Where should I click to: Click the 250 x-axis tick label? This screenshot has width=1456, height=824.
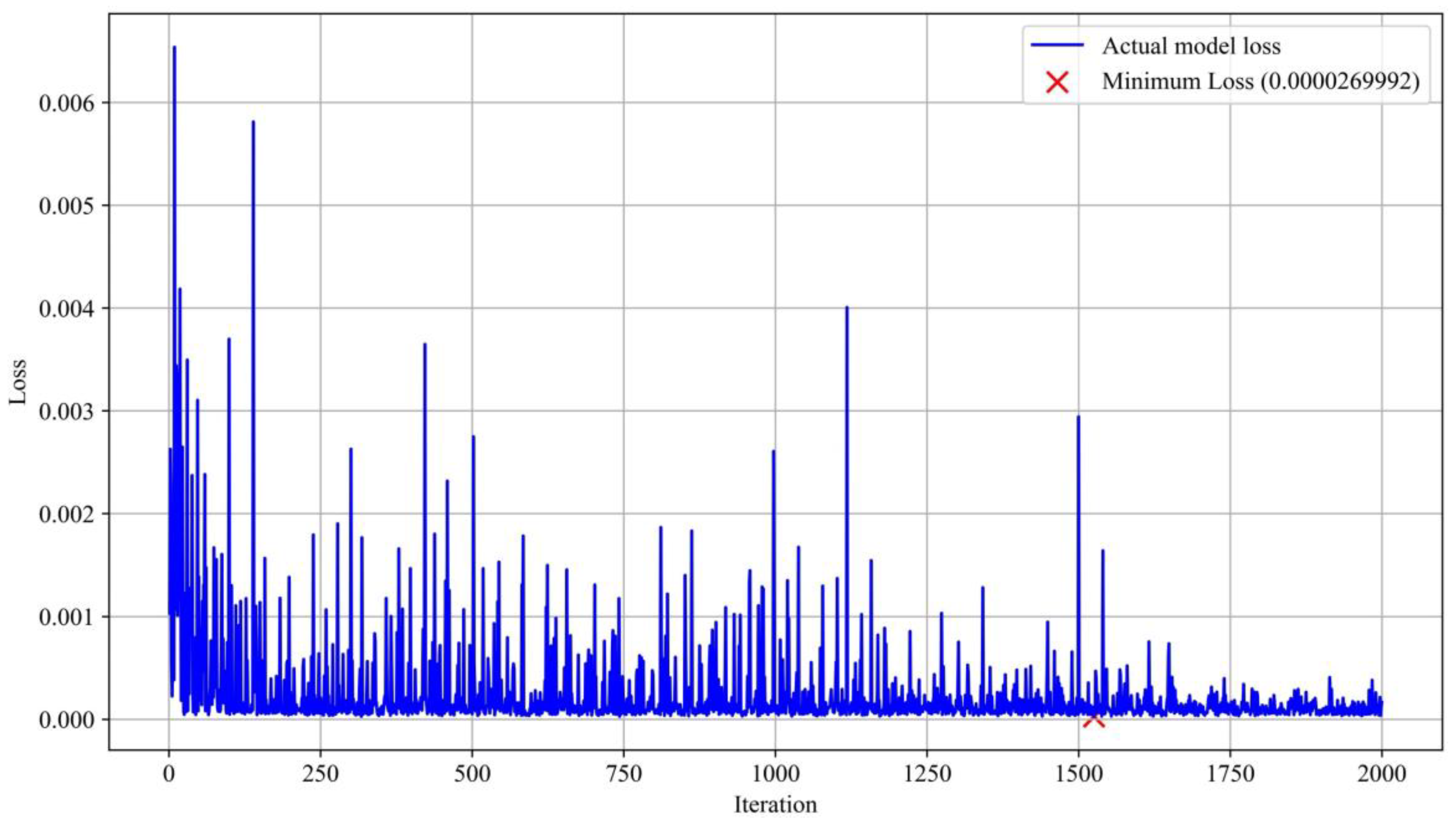point(320,774)
